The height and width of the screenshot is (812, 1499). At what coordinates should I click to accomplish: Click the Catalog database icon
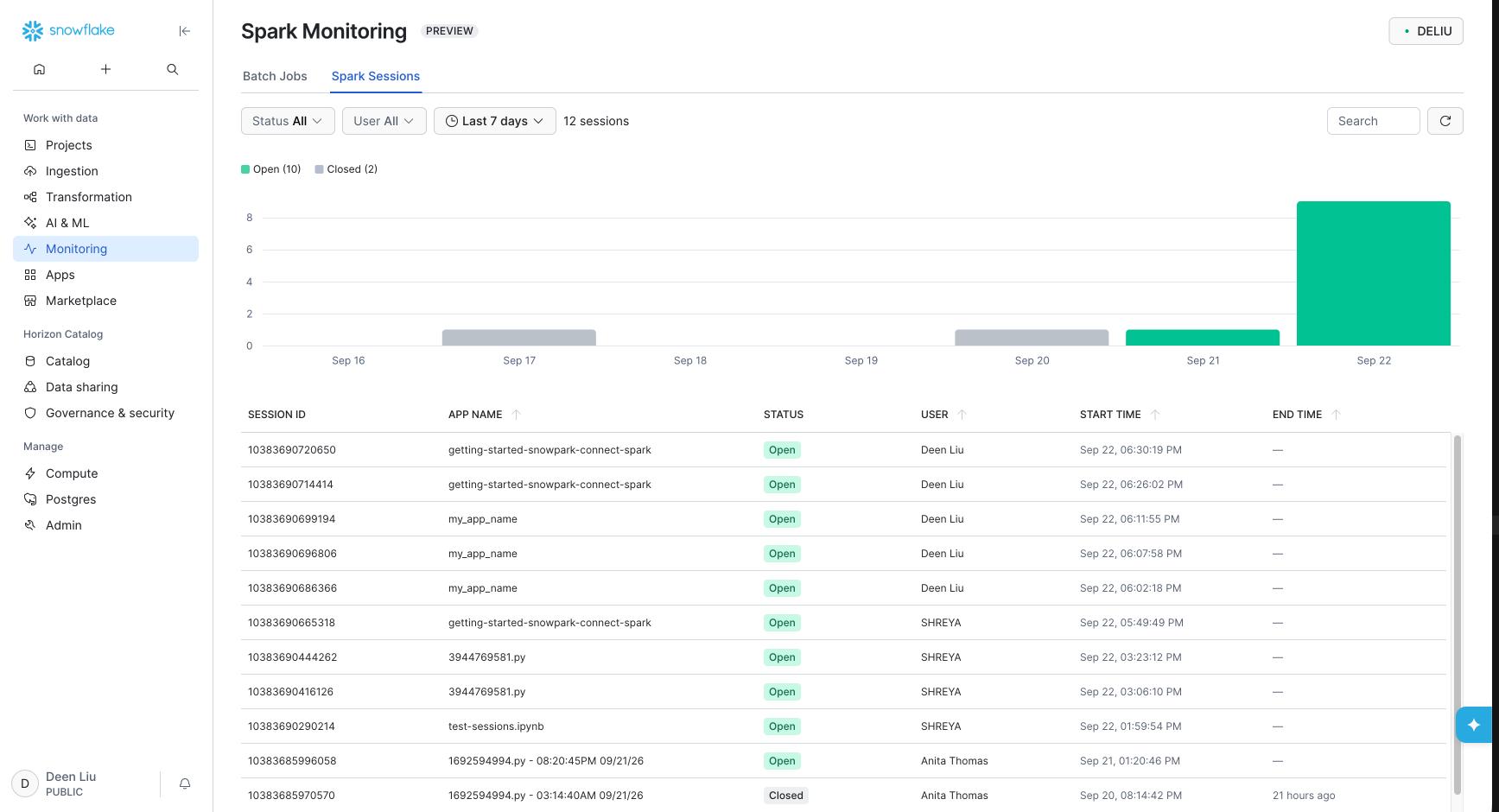(x=30, y=361)
